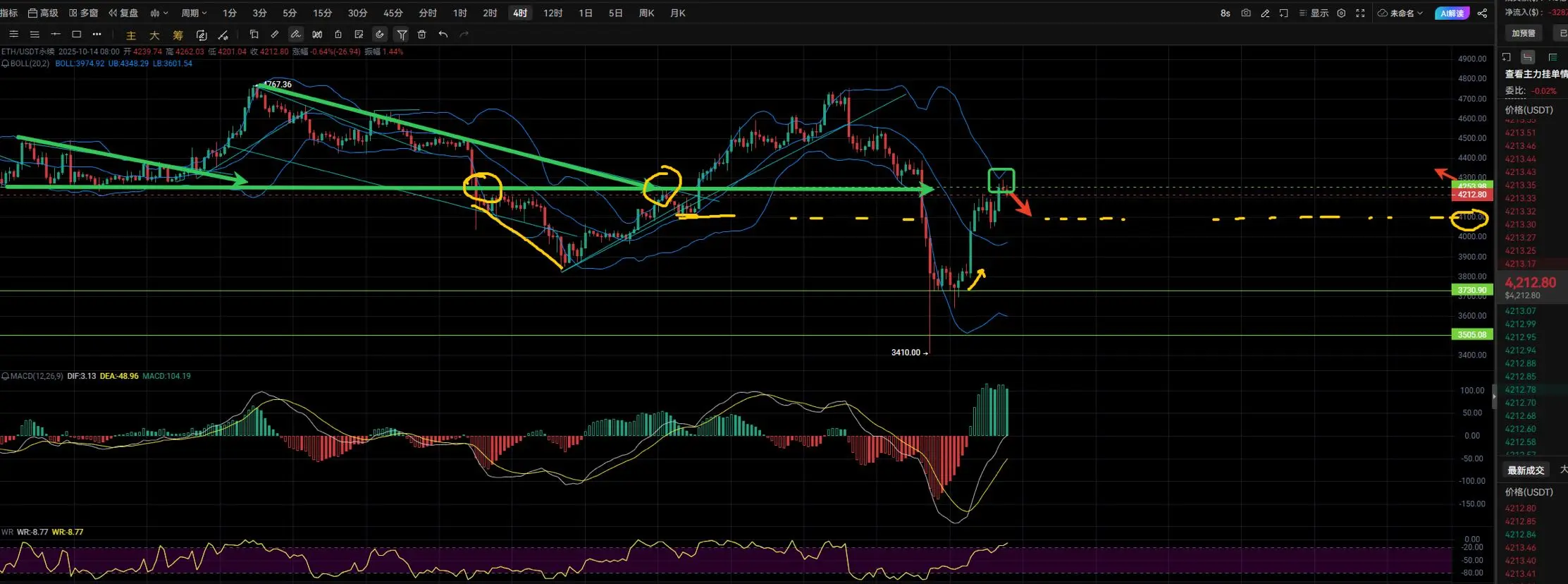
Task: Enter fullscreen chart mode
Action: [x=1361, y=13]
